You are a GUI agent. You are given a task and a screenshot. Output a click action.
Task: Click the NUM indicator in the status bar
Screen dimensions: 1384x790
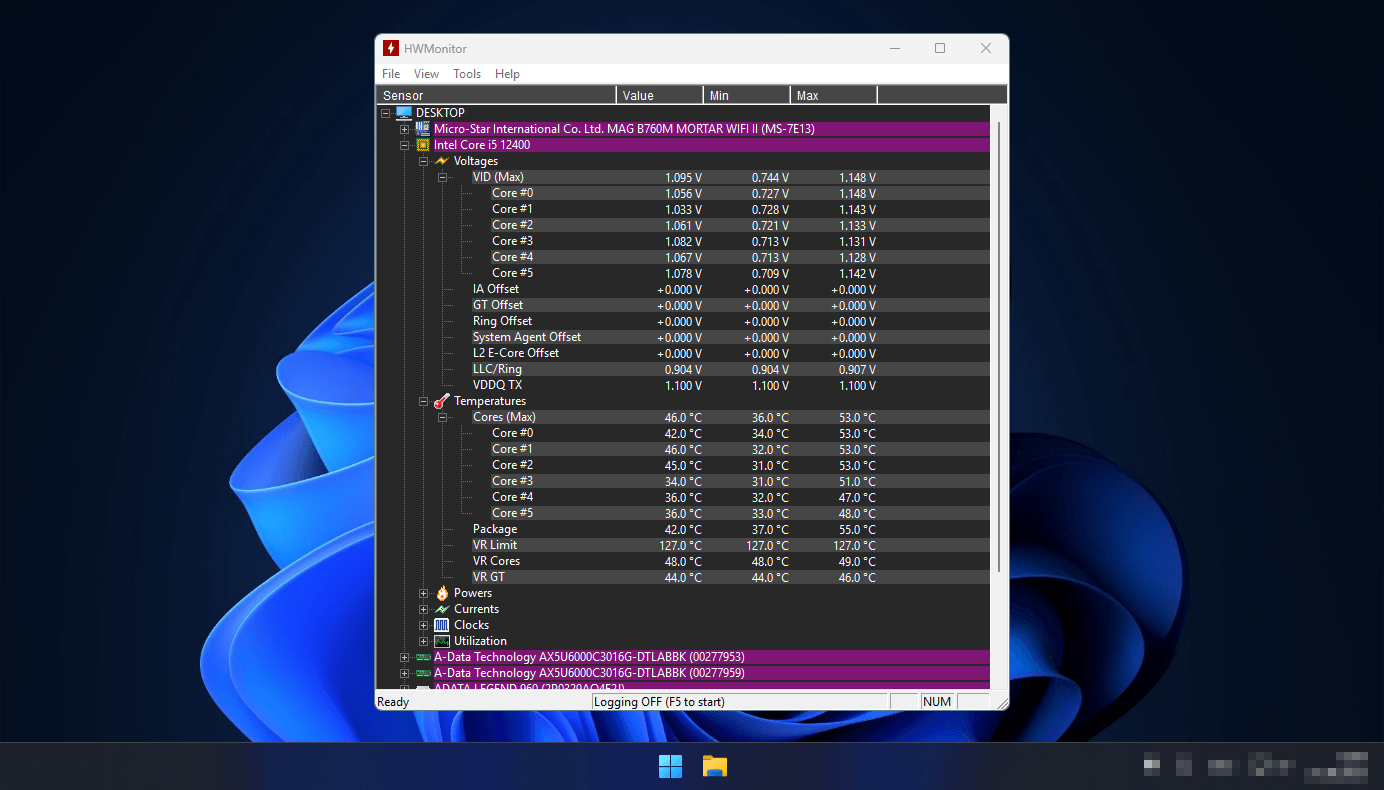point(937,702)
